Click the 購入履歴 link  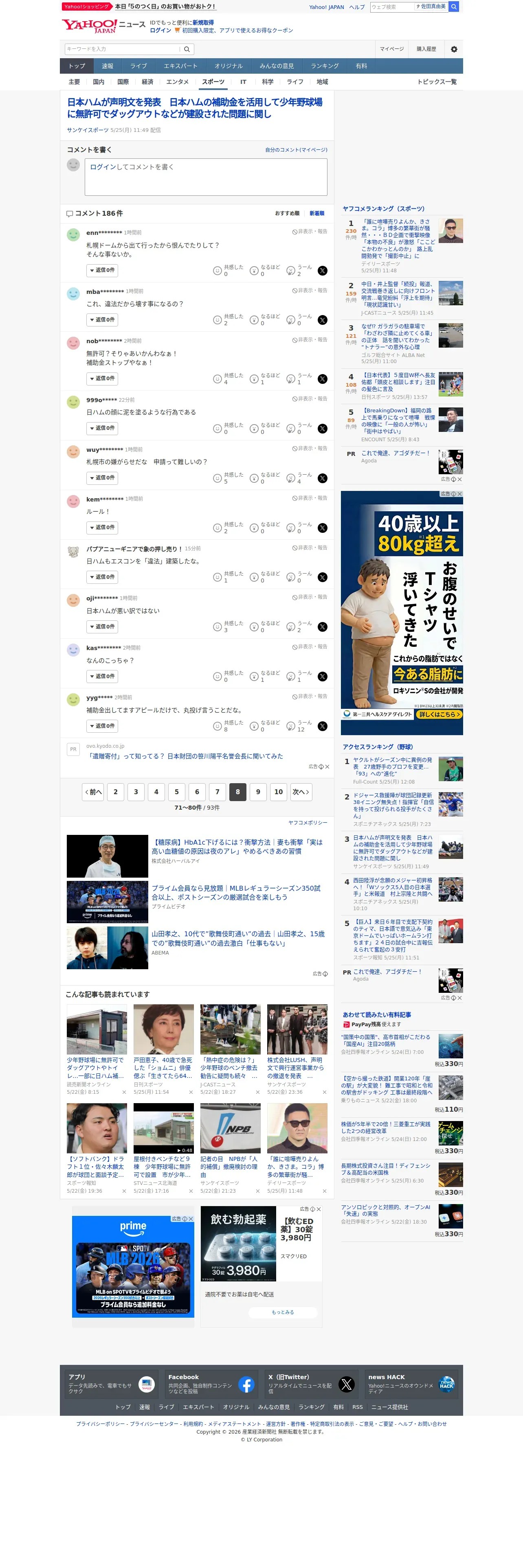[426, 49]
